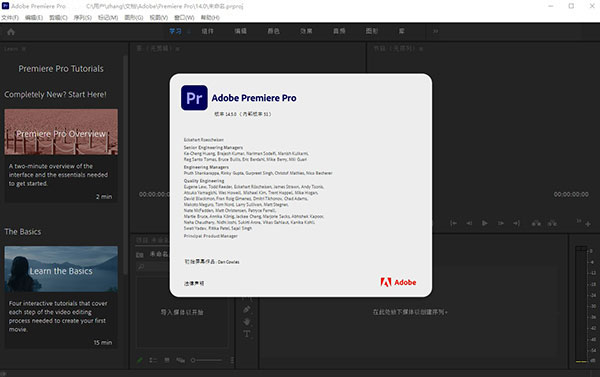
Task: Open the 标记(M) menu
Action: [x=108, y=18]
